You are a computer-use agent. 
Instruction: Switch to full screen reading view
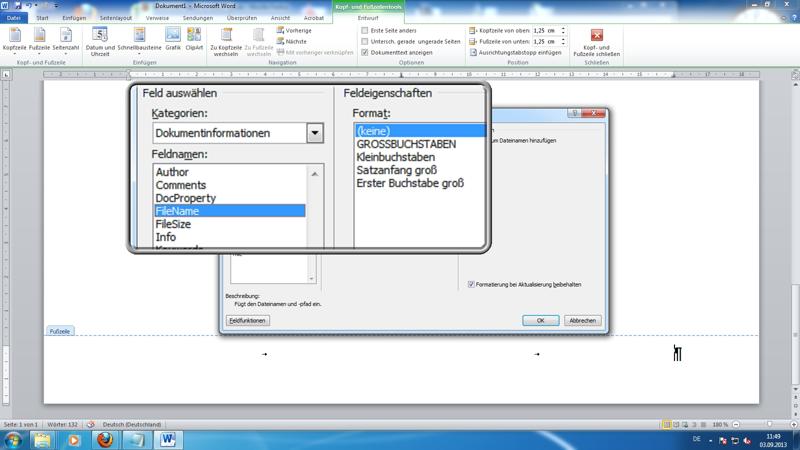click(x=676, y=424)
